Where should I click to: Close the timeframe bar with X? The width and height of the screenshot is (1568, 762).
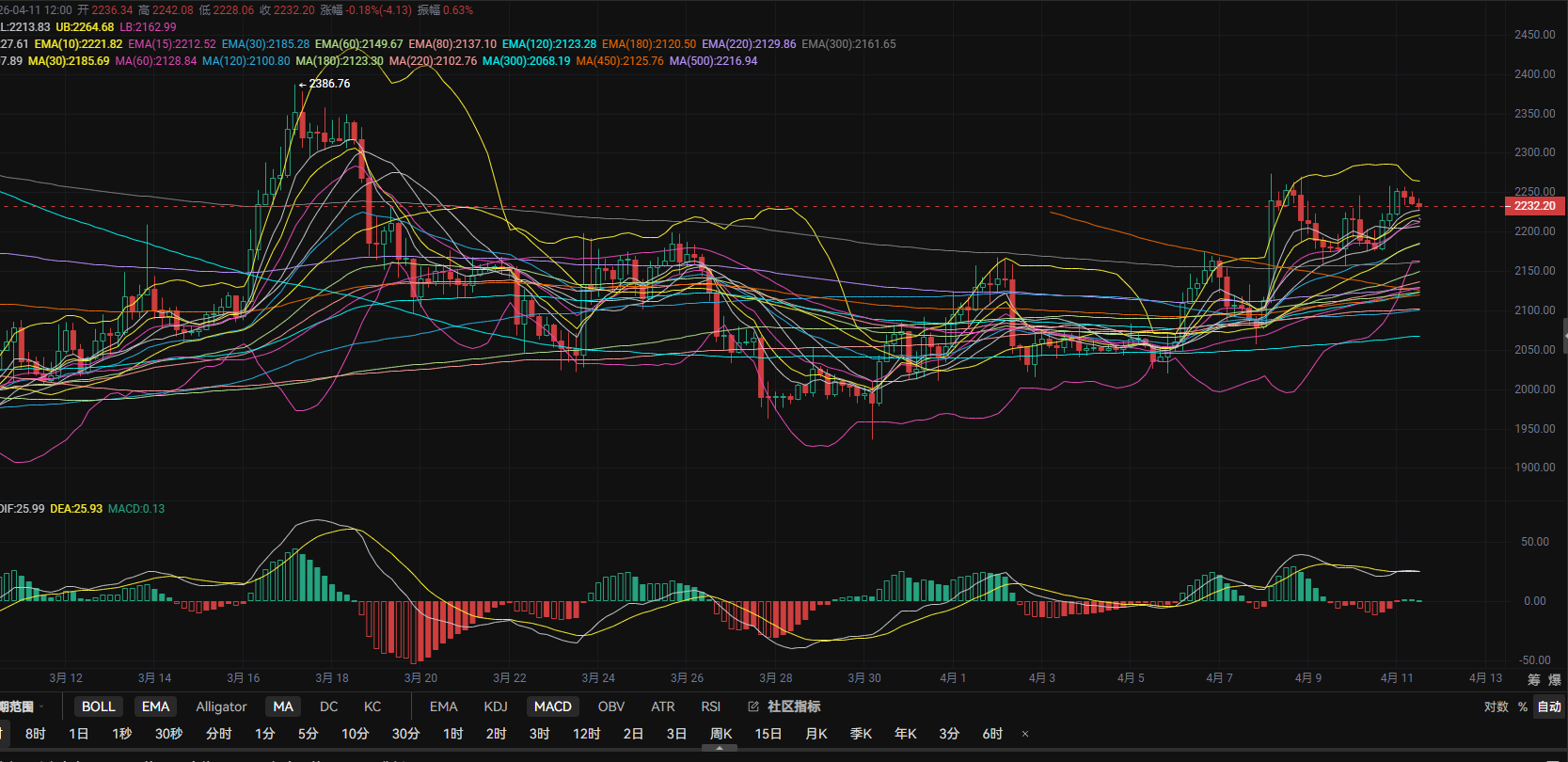[1025, 734]
